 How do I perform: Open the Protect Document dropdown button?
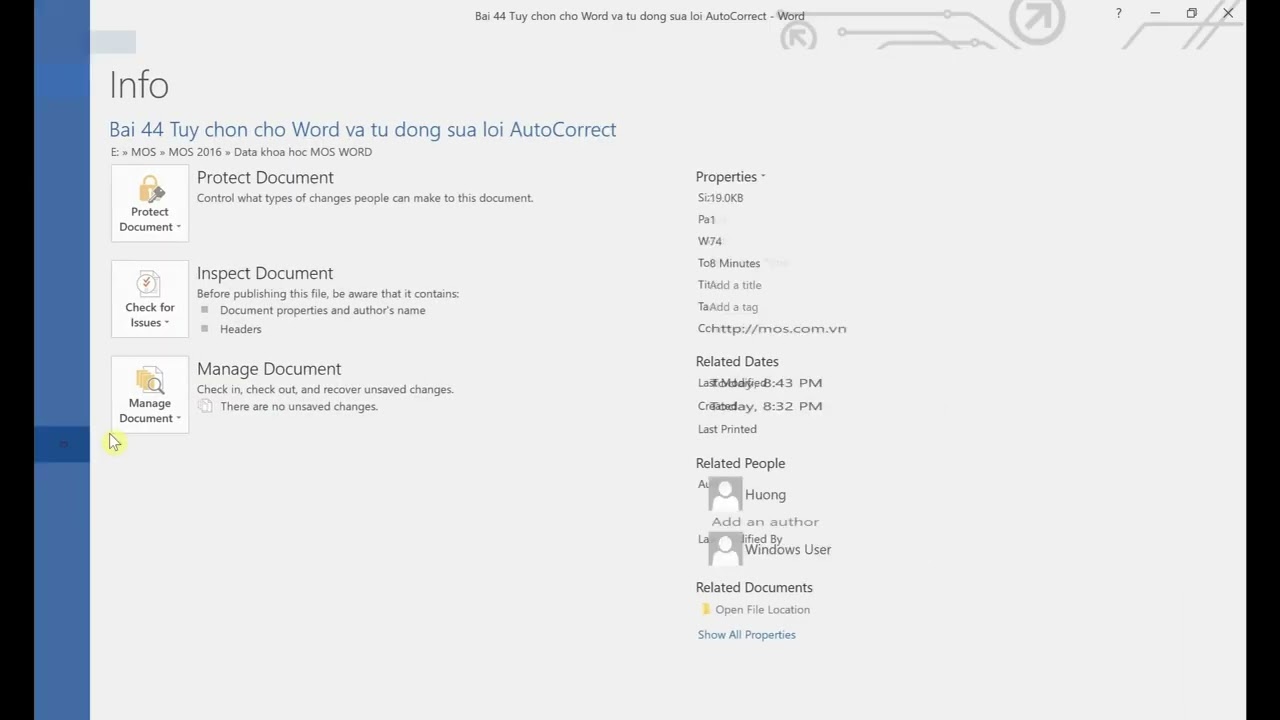coord(150,203)
